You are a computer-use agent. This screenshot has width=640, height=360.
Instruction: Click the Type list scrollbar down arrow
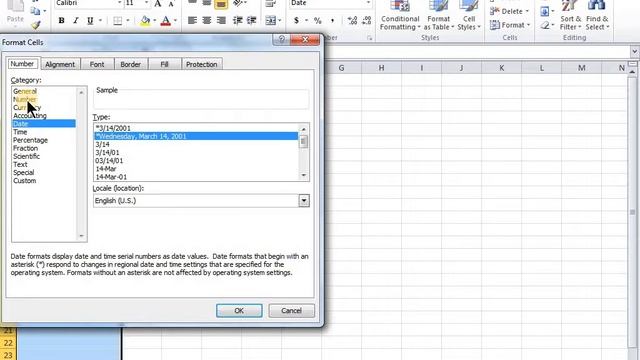pyautogui.click(x=304, y=176)
